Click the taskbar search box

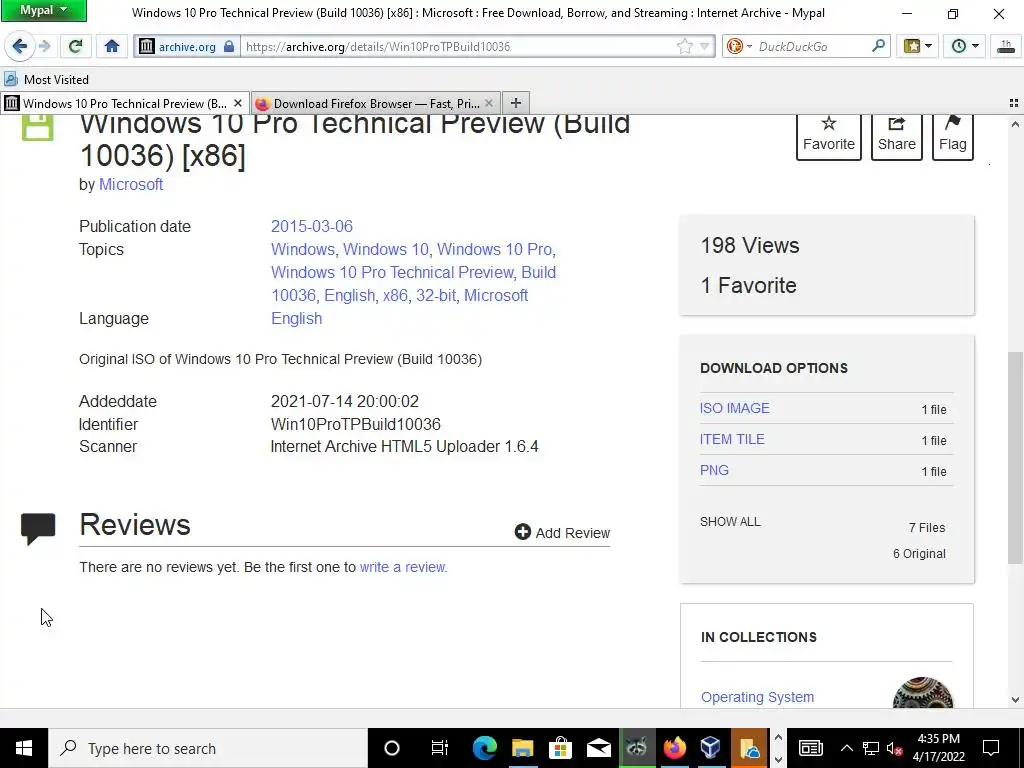208,748
